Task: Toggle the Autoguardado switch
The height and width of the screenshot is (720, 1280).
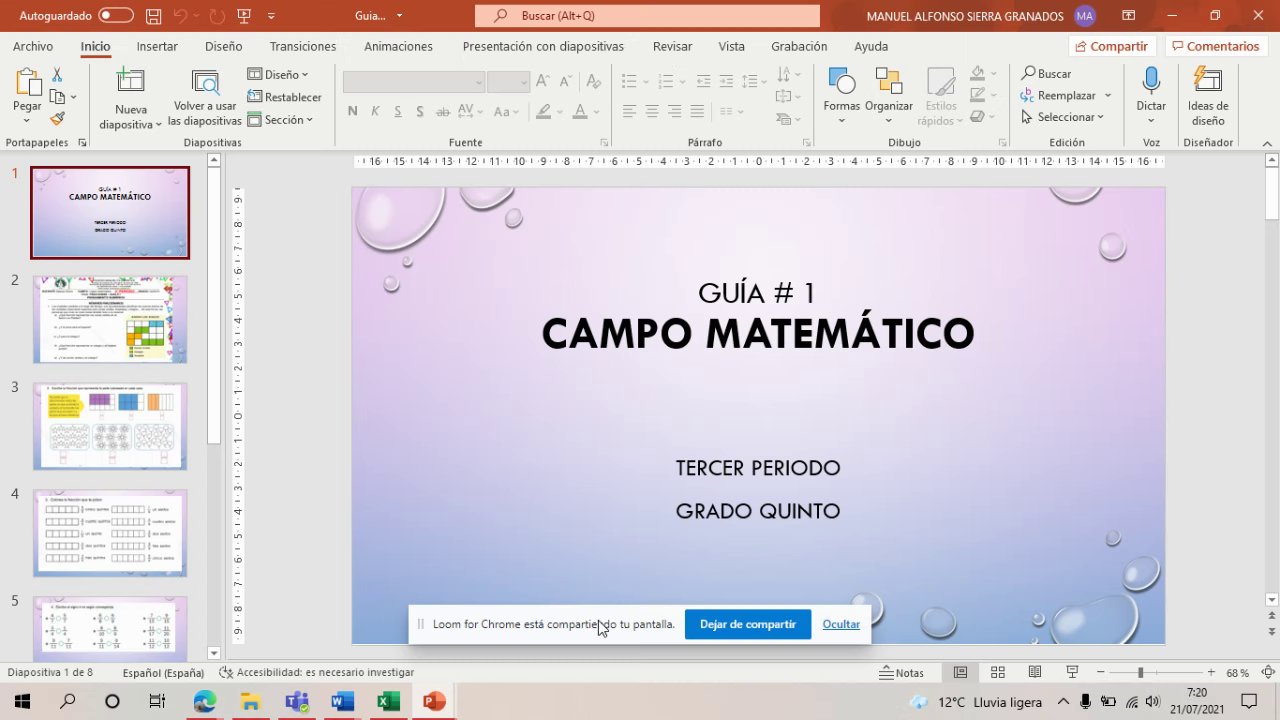Action: click(x=116, y=16)
